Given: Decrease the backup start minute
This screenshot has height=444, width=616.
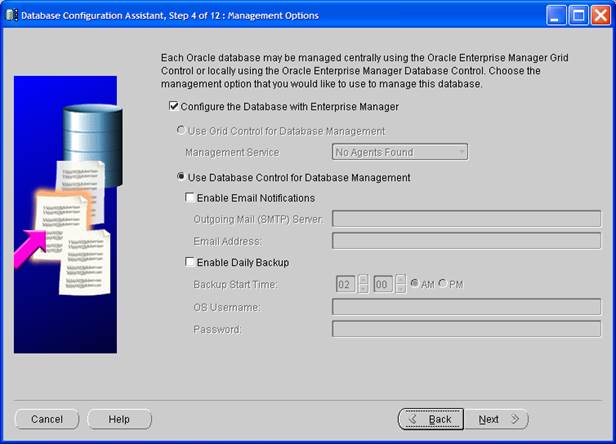Looking at the screenshot, I should tap(400, 289).
